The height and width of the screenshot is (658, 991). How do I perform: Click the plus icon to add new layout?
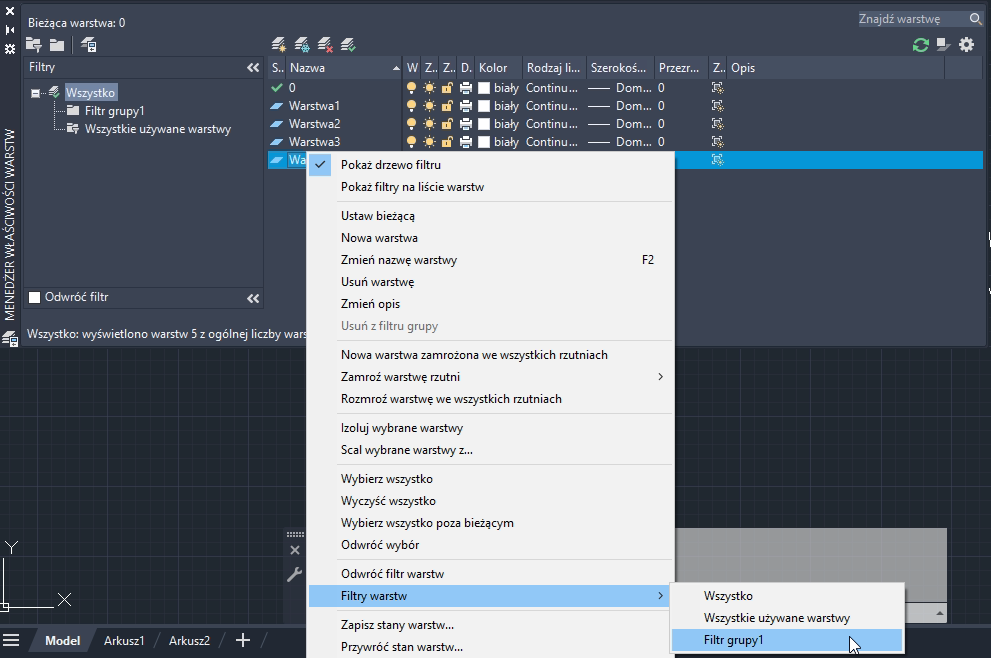click(243, 640)
